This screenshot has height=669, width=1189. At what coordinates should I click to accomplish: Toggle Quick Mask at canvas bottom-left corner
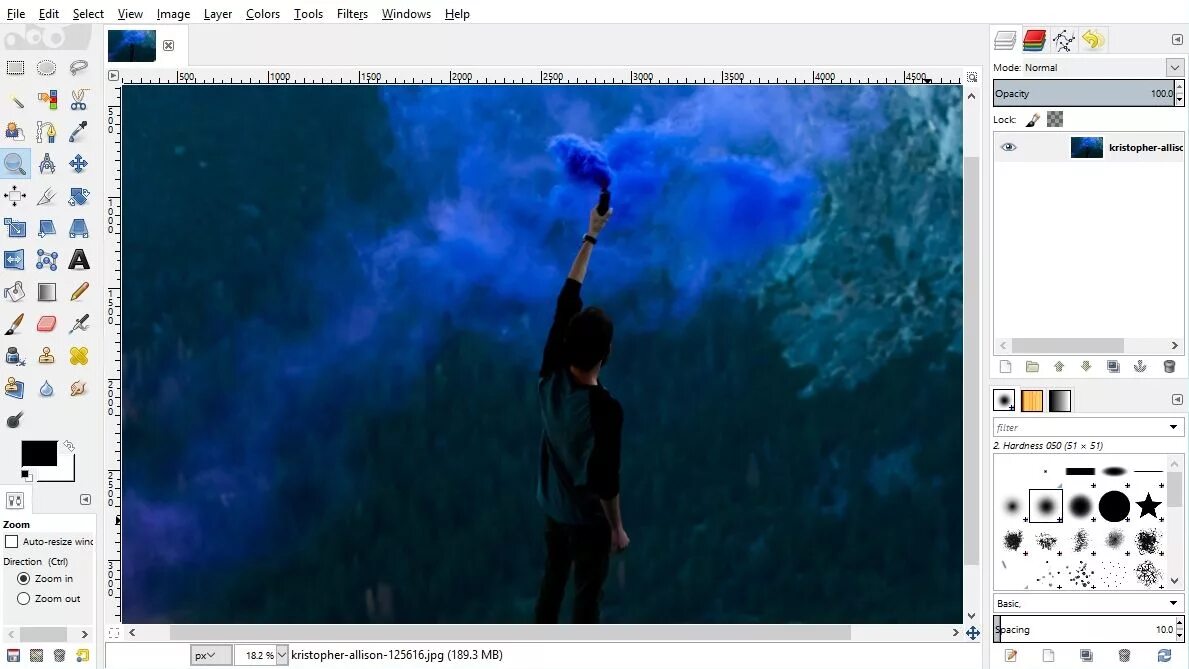[114, 633]
